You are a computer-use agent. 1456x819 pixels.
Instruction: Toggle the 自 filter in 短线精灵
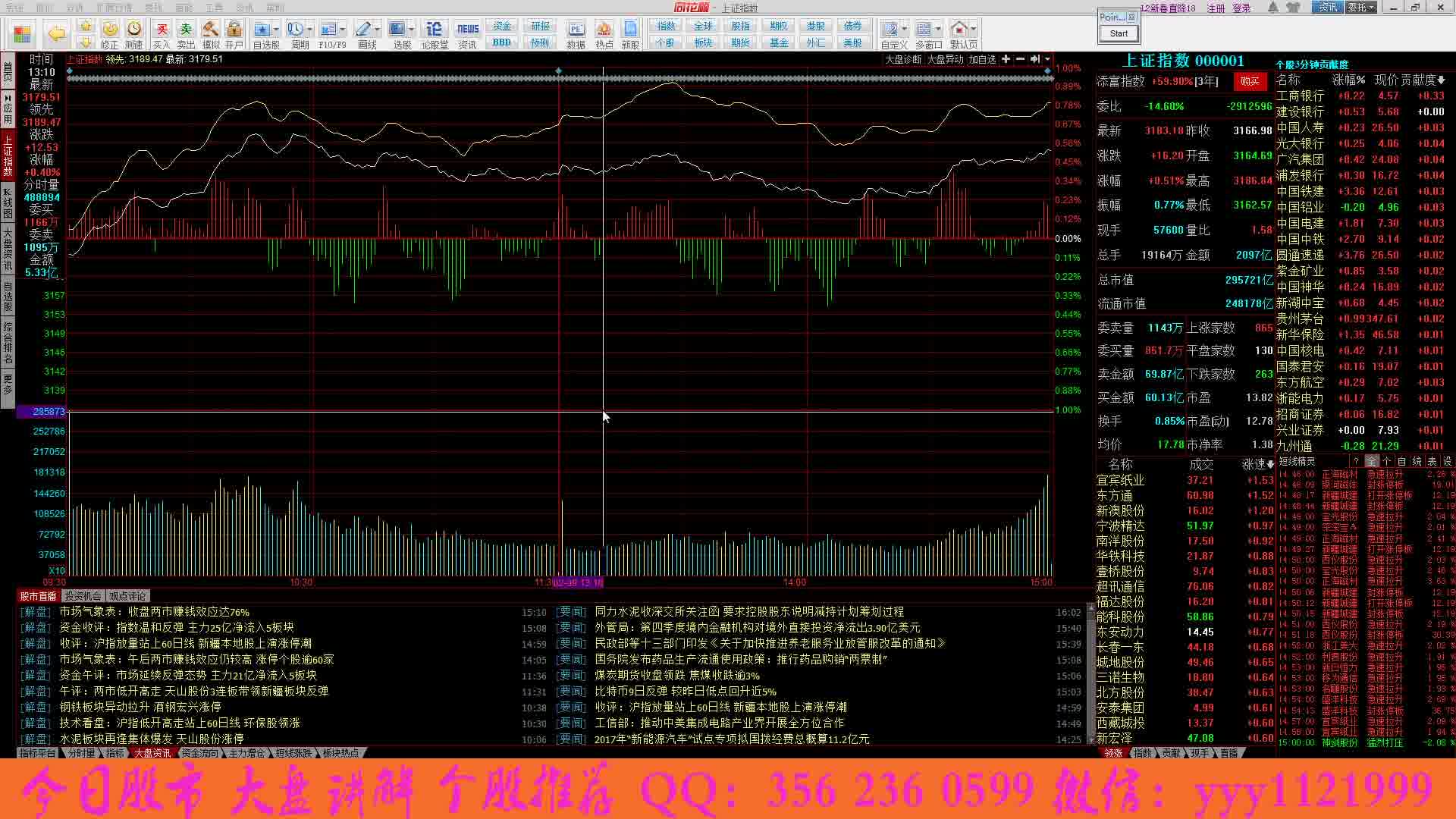[x=1401, y=461]
